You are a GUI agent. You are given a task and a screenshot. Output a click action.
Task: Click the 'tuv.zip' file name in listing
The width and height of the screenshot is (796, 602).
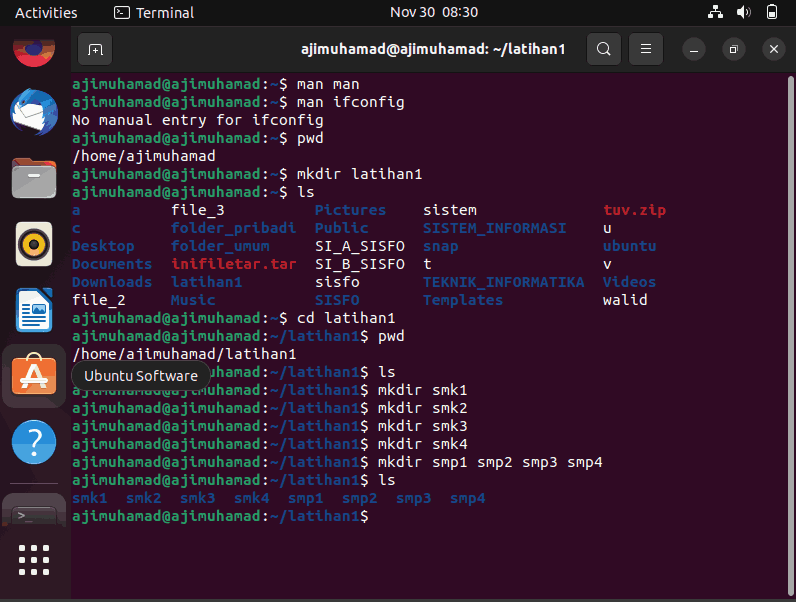(635, 210)
